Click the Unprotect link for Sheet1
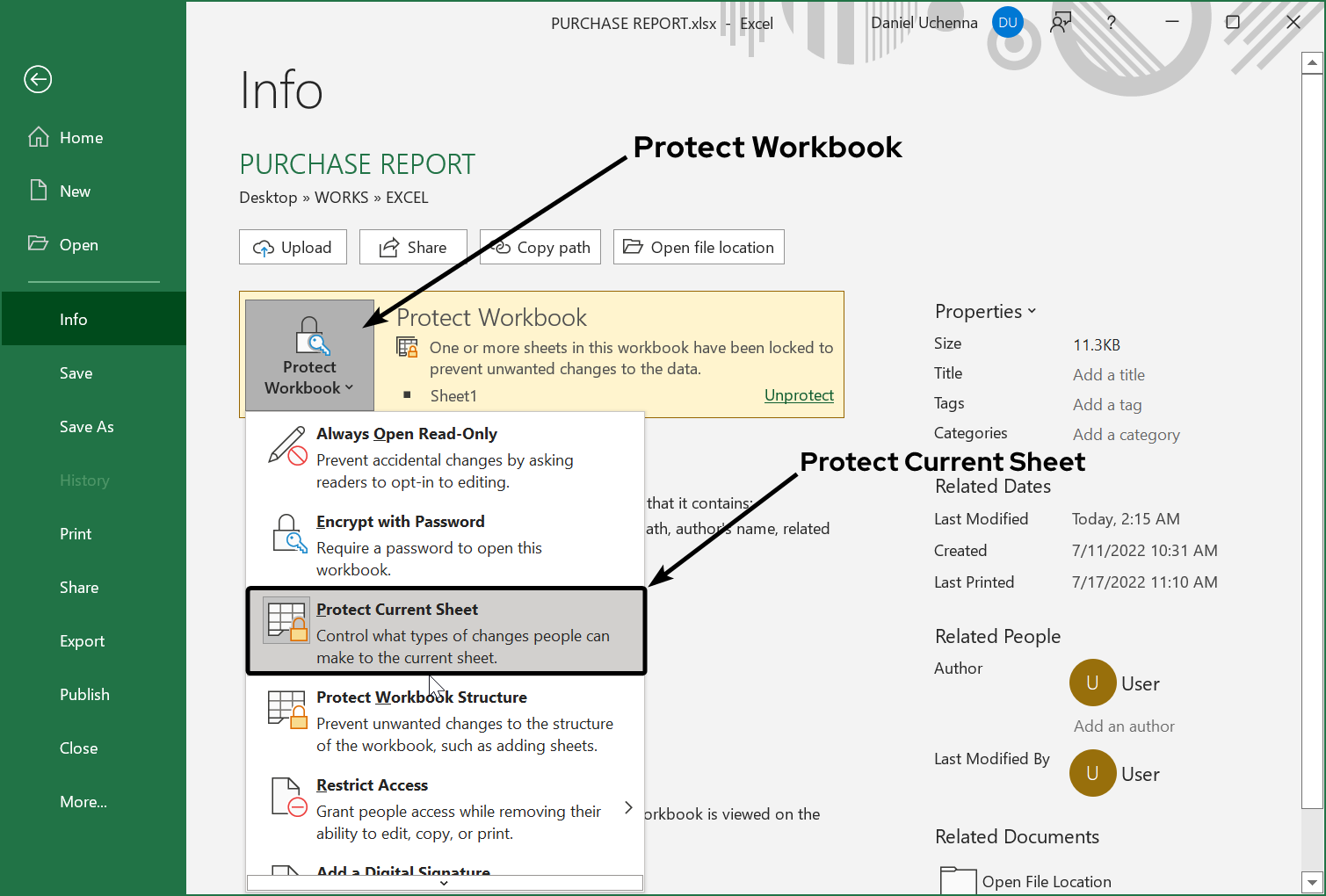This screenshot has height=896, width=1326. click(798, 395)
